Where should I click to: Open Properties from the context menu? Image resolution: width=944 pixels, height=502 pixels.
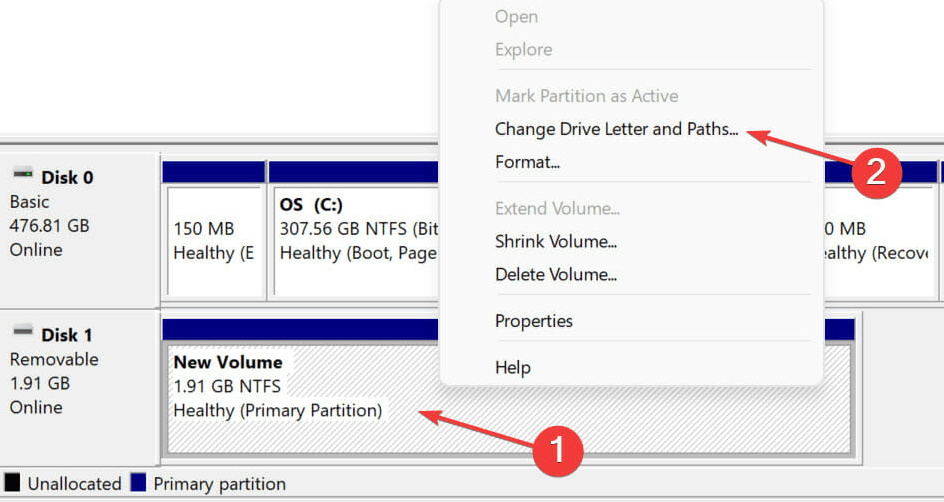click(534, 321)
